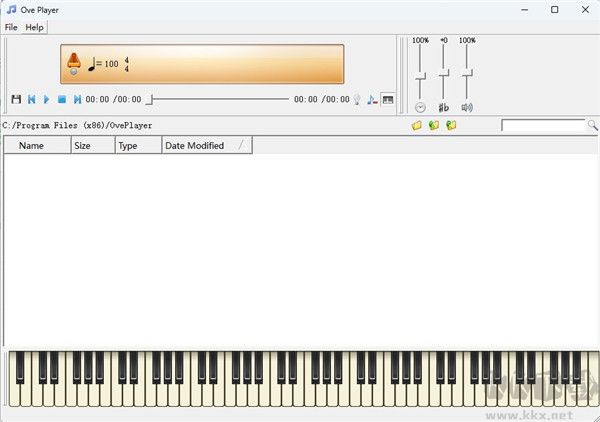Skip to the previous track
600x422 pixels.
click(x=31, y=99)
